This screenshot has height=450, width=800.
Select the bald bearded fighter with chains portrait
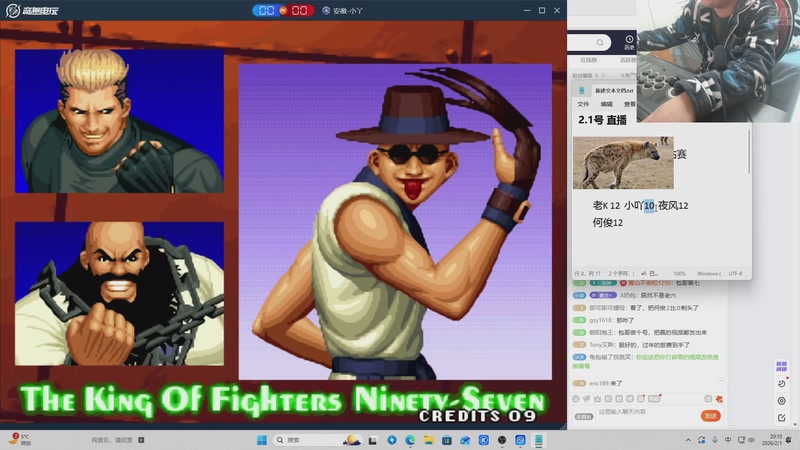(119, 293)
